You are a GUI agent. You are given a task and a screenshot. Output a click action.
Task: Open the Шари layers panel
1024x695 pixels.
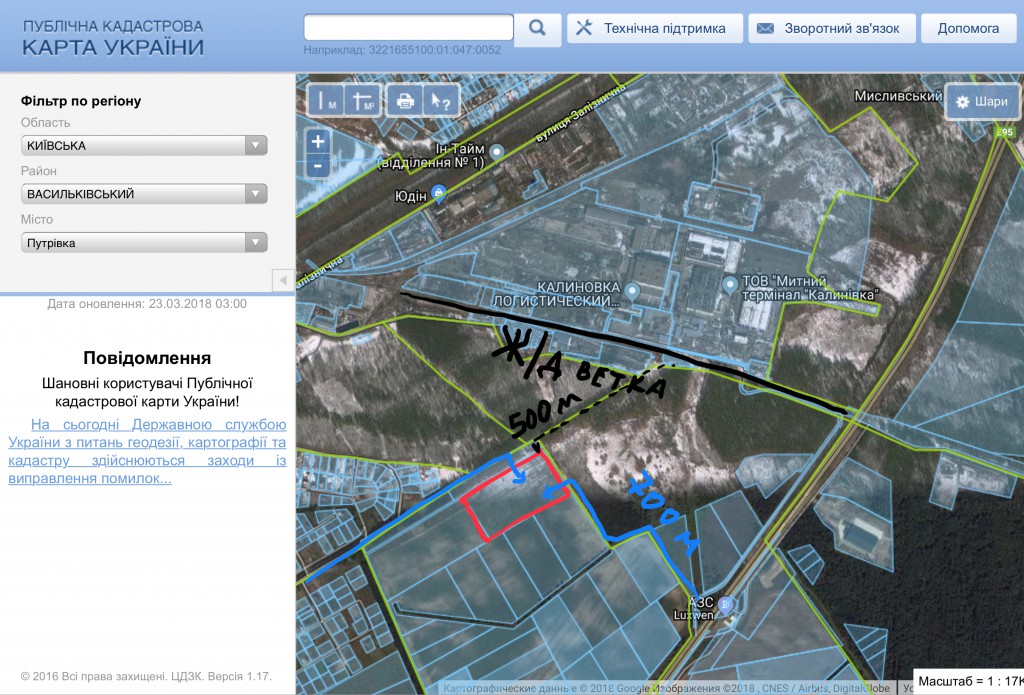coord(981,101)
